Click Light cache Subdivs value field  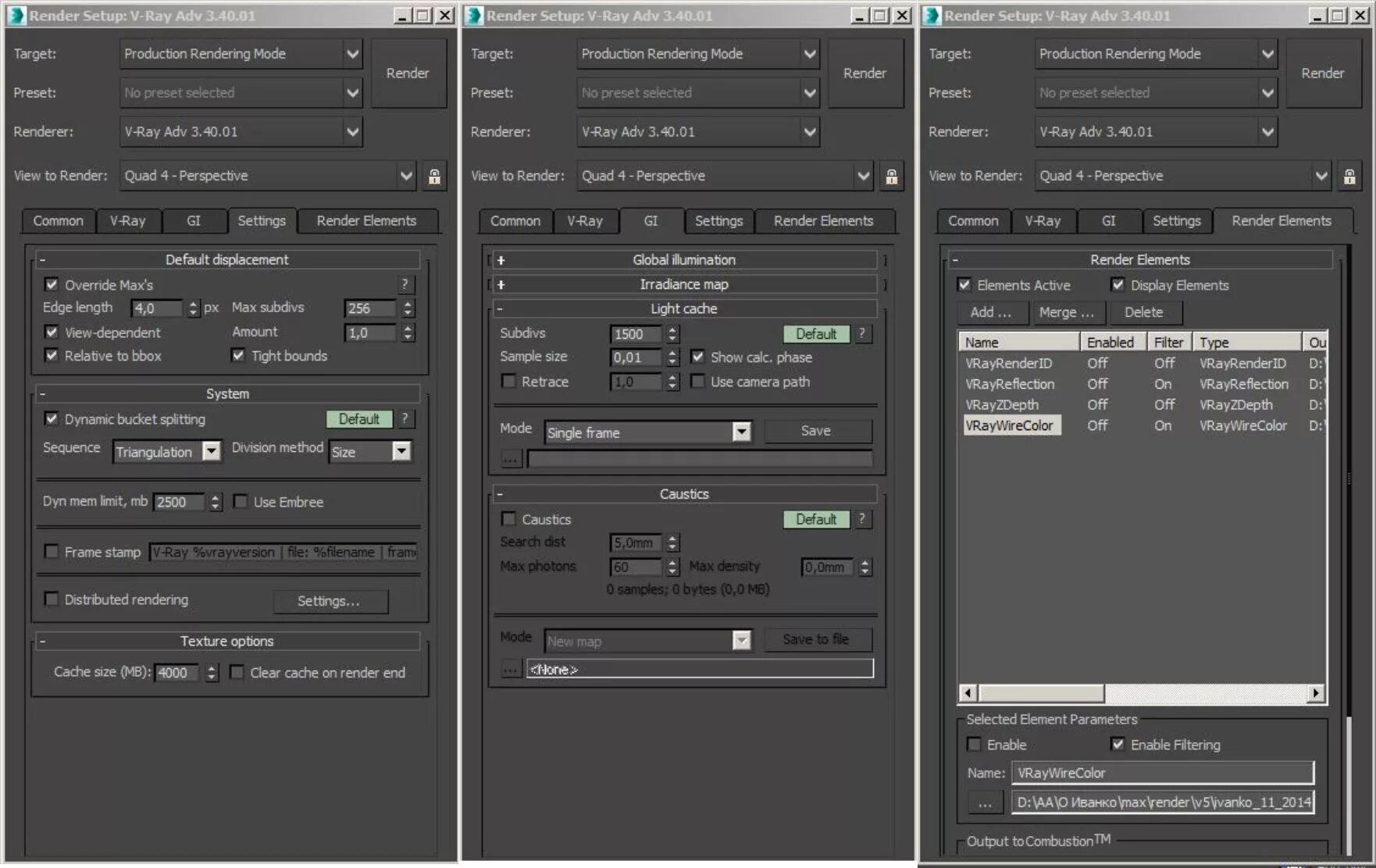(636, 334)
